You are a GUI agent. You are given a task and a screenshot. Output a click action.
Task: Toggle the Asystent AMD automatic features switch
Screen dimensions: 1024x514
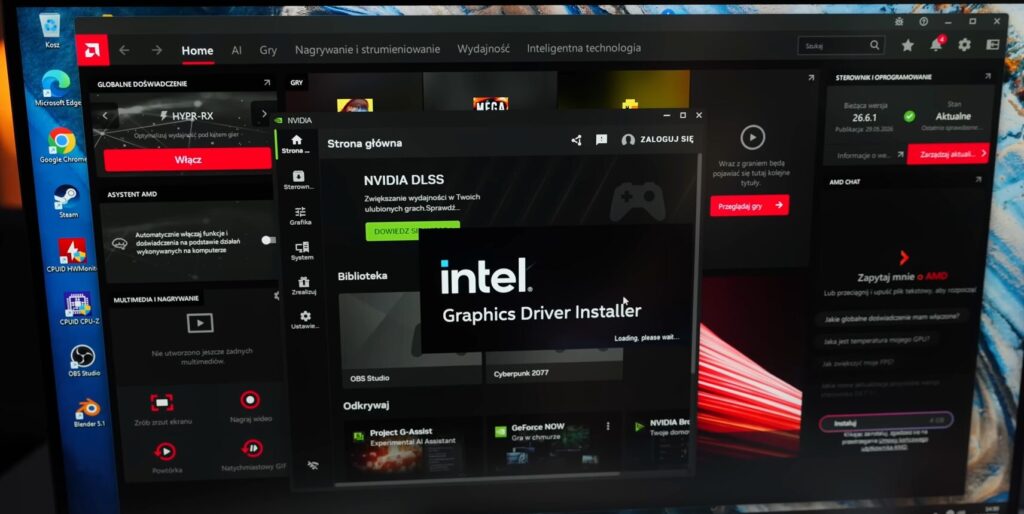click(x=268, y=240)
